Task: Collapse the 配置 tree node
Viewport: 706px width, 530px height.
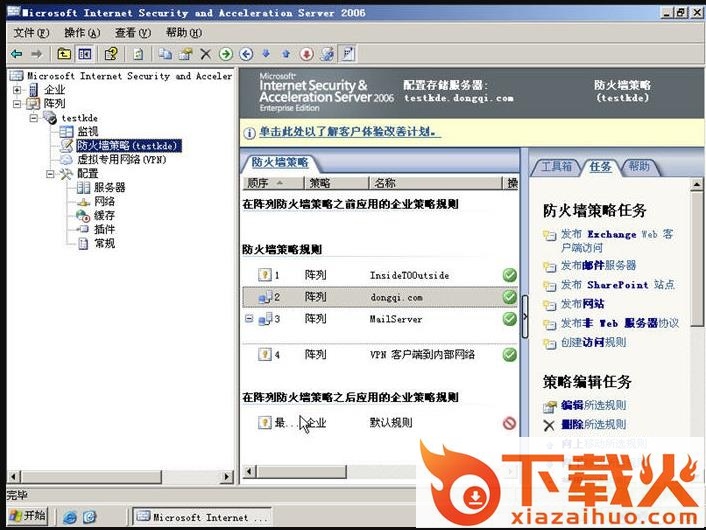Action: [50, 173]
